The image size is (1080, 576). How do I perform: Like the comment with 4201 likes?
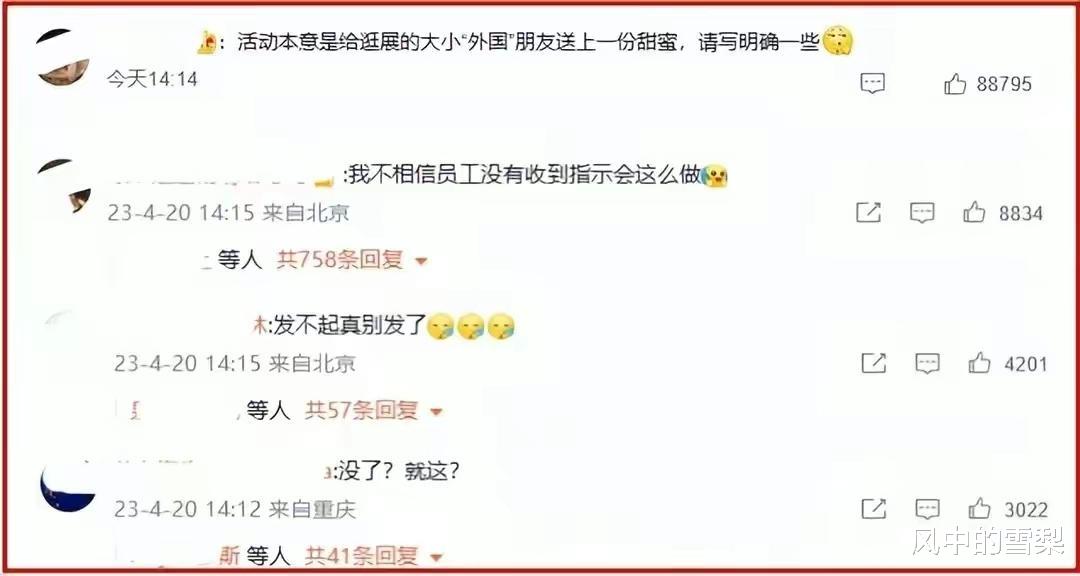pos(979,364)
